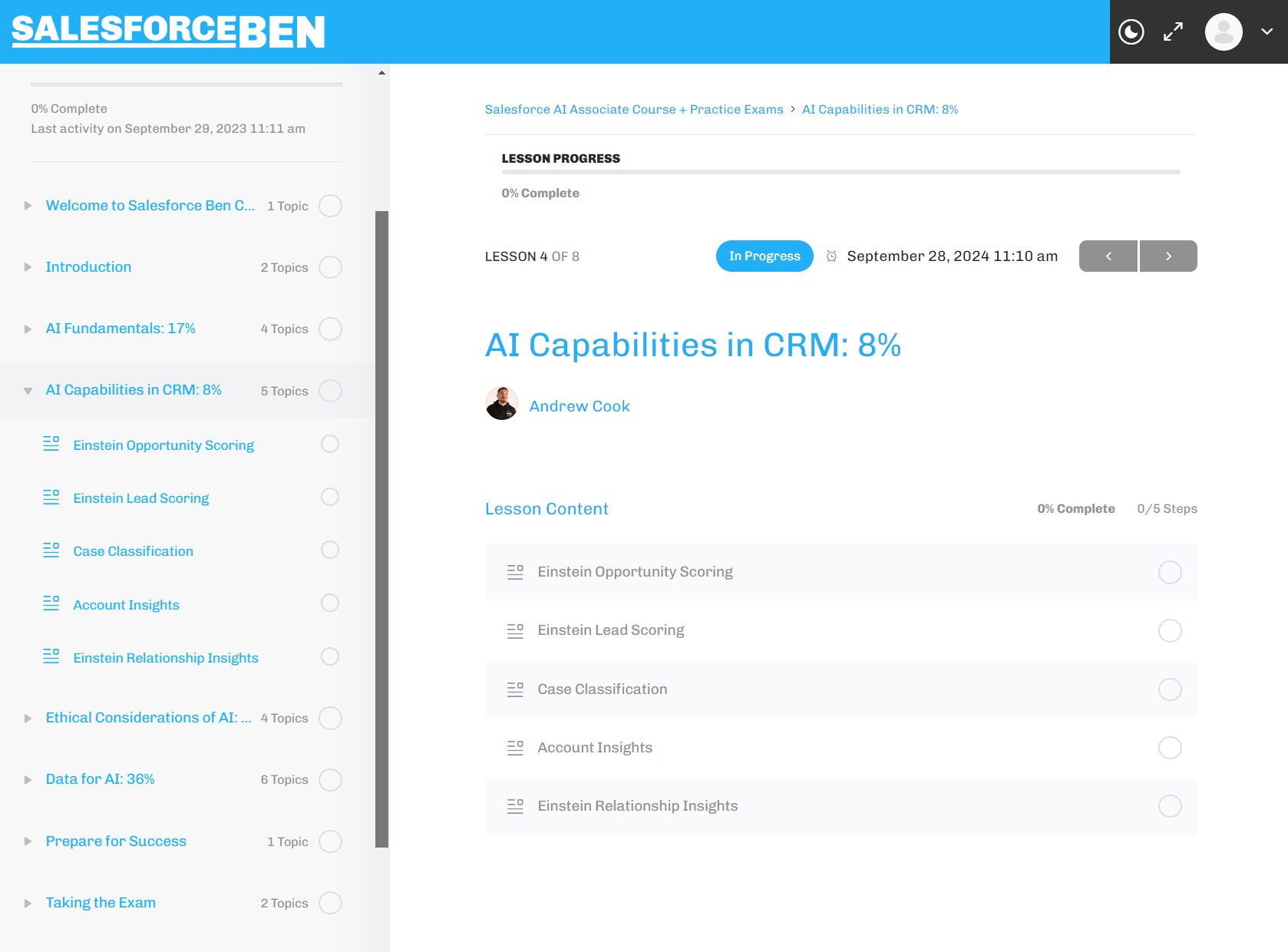The width and height of the screenshot is (1288, 952).
Task: Click sidebar Case Classification topic icon
Action: pos(51,550)
